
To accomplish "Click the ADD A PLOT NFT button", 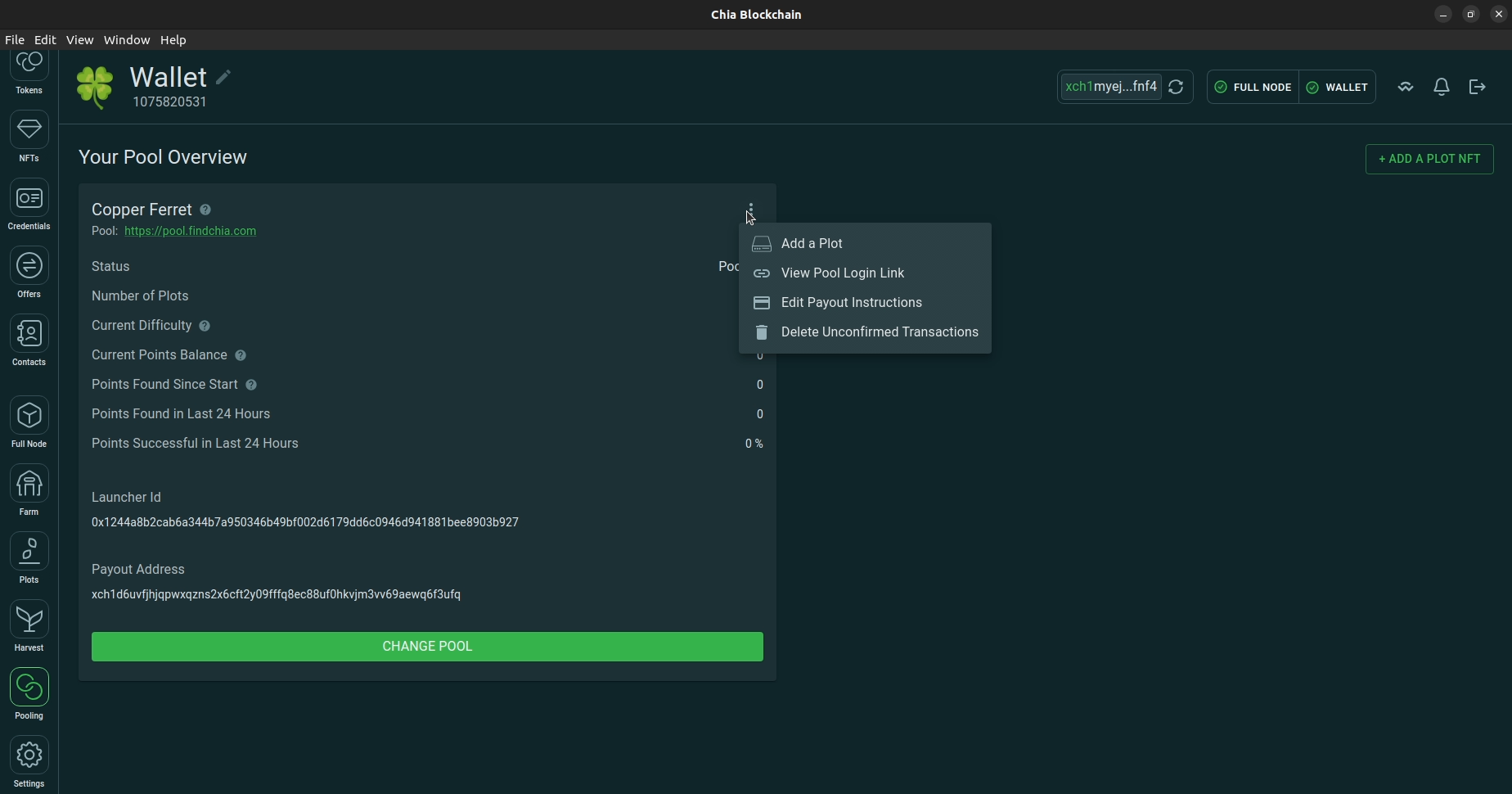I will click(1429, 159).
